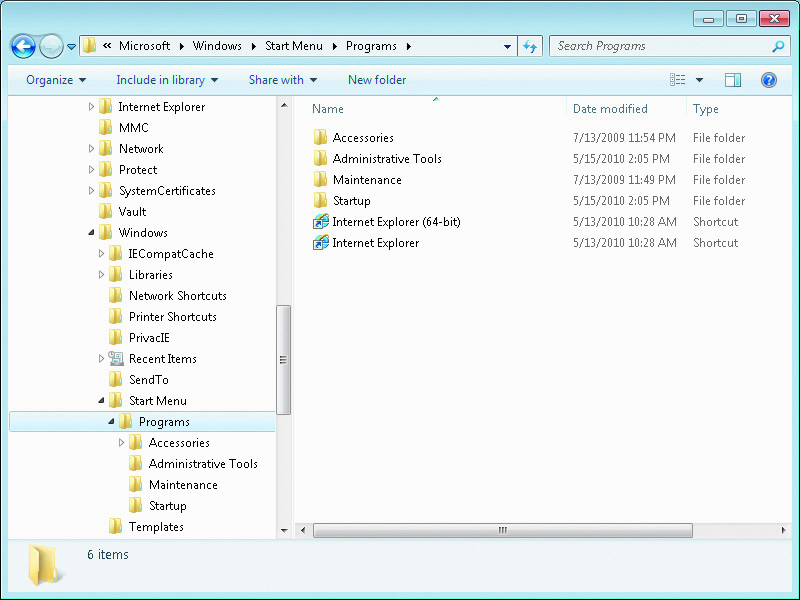800x600 pixels.
Task: Click the navigation pane scroll down arrow
Action: pos(284,531)
